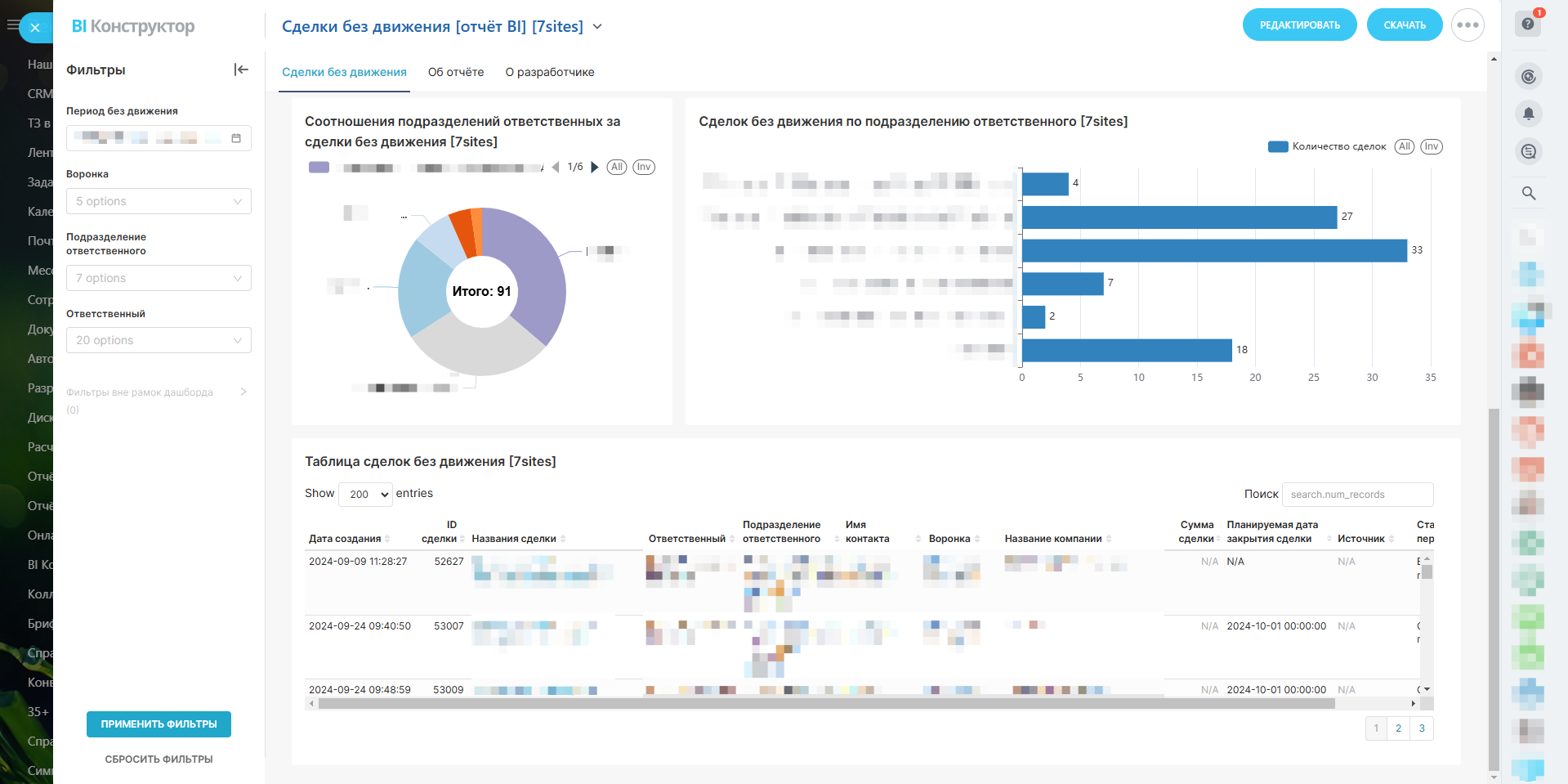Image resolution: width=1568 pixels, height=784 pixels.
Task: Open the Show entries count dropdown
Action: click(x=365, y=494)
